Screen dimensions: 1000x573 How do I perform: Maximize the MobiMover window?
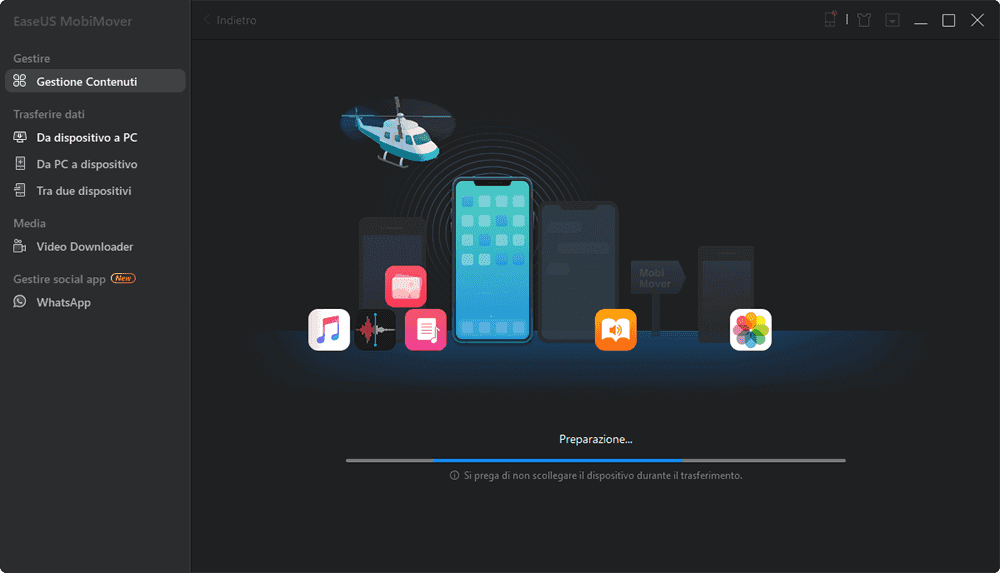(x=948, y=20)
